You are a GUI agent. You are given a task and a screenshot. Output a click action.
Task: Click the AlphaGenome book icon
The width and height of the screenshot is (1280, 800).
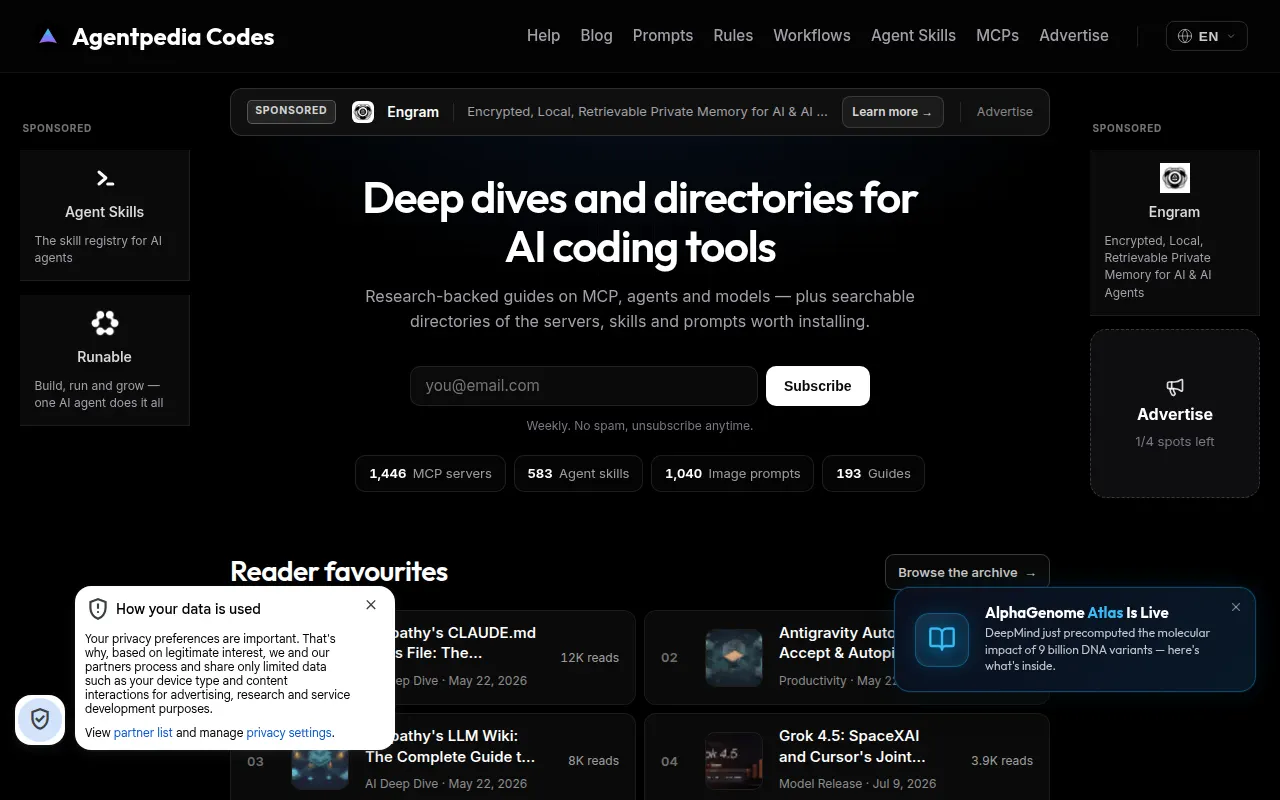(x=942, y=639)
